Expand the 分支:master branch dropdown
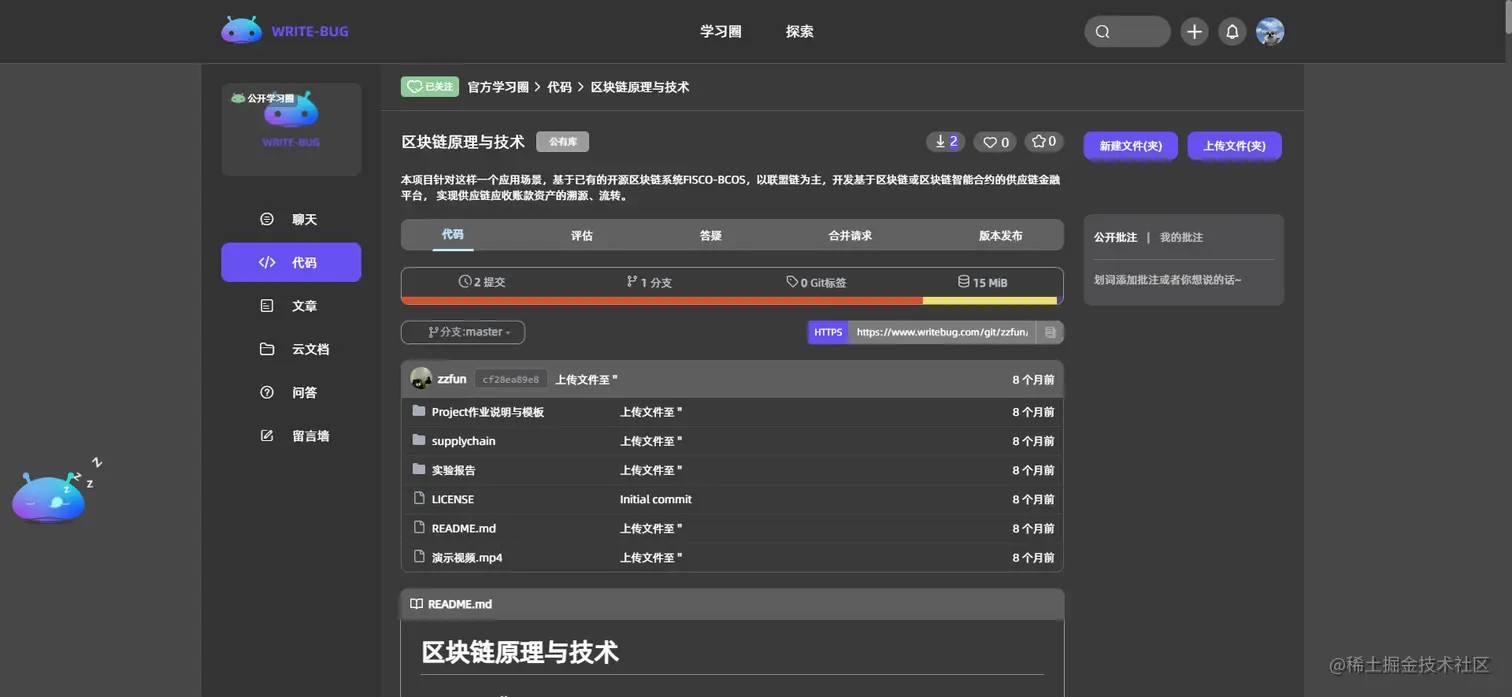The width and height of the screenshot is (1512, 697). coord(463,332)
